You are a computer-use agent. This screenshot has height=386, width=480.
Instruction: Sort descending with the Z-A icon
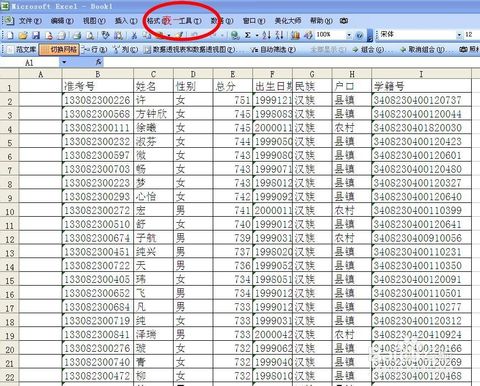point(279,35)
